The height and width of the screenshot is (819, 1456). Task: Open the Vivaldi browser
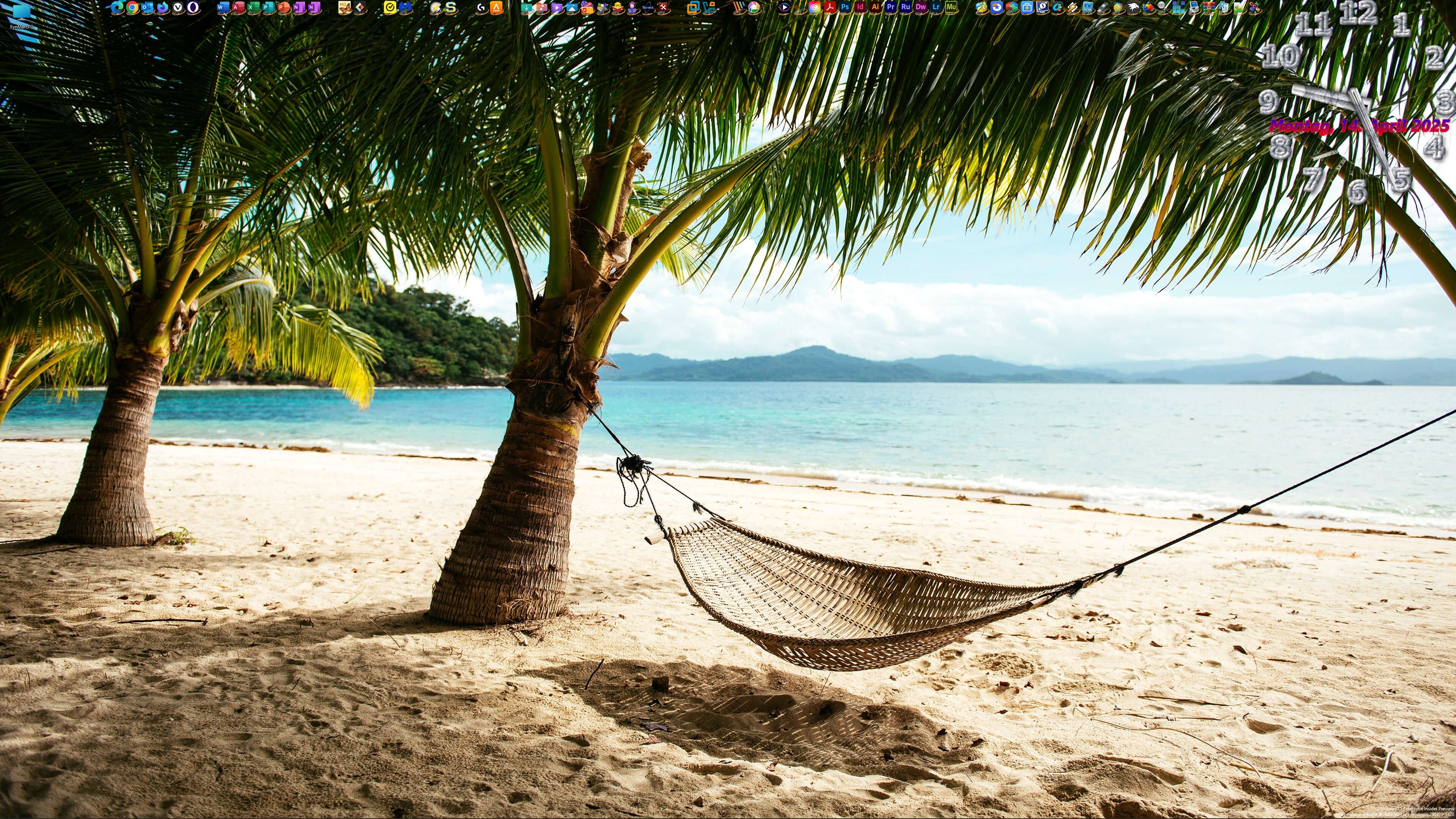click(x=178, y=8)
